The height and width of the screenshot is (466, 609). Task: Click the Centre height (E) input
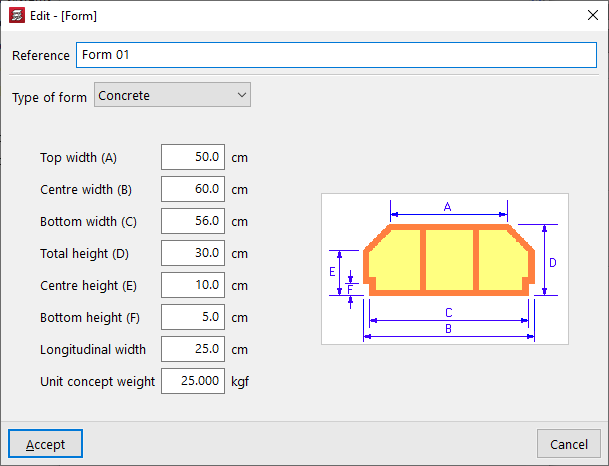click(x=192, y=285)
